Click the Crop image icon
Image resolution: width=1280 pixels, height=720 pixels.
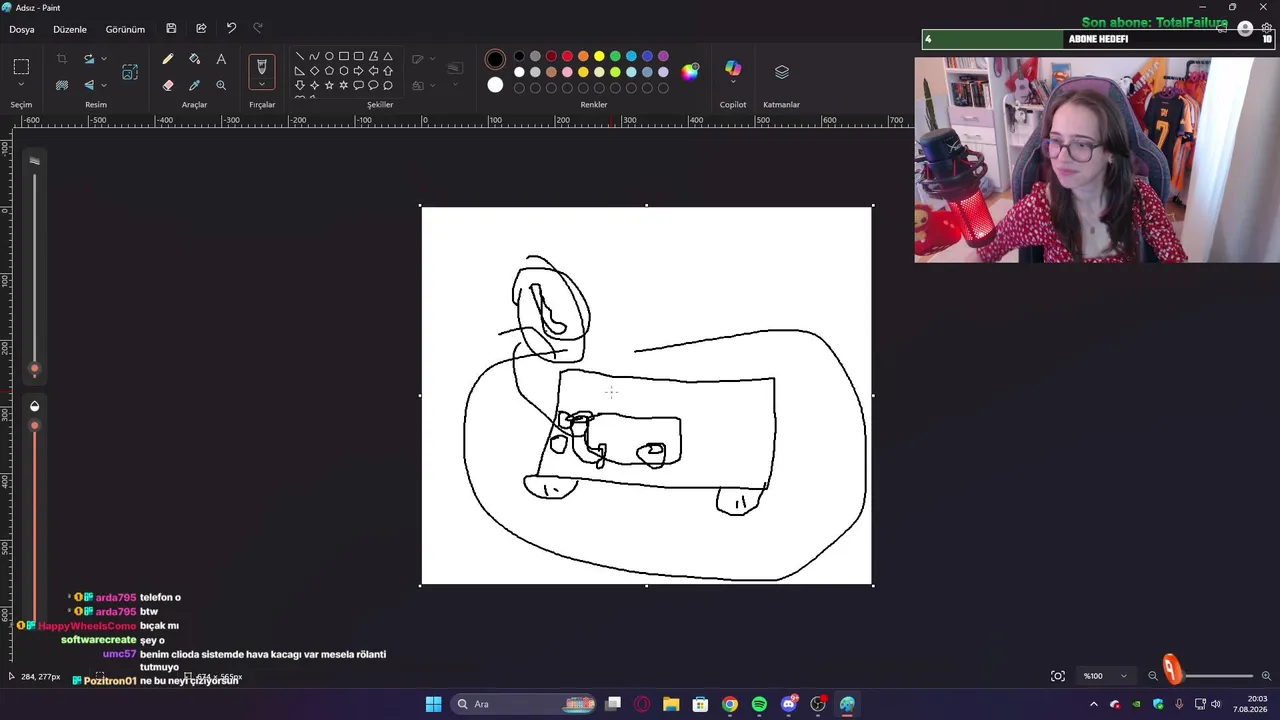(x=62, y=60)
